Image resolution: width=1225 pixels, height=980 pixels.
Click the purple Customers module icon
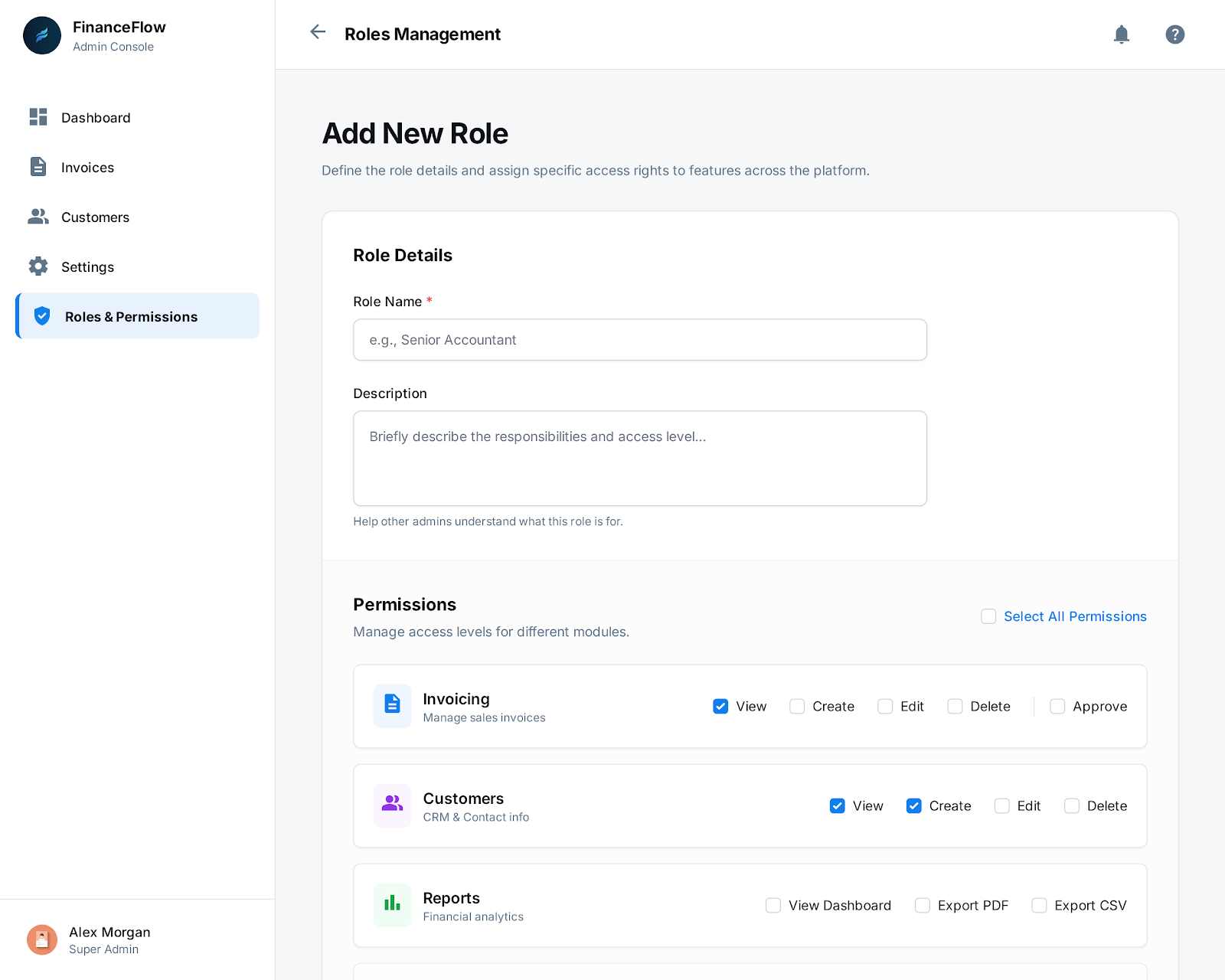coord(392,805)
